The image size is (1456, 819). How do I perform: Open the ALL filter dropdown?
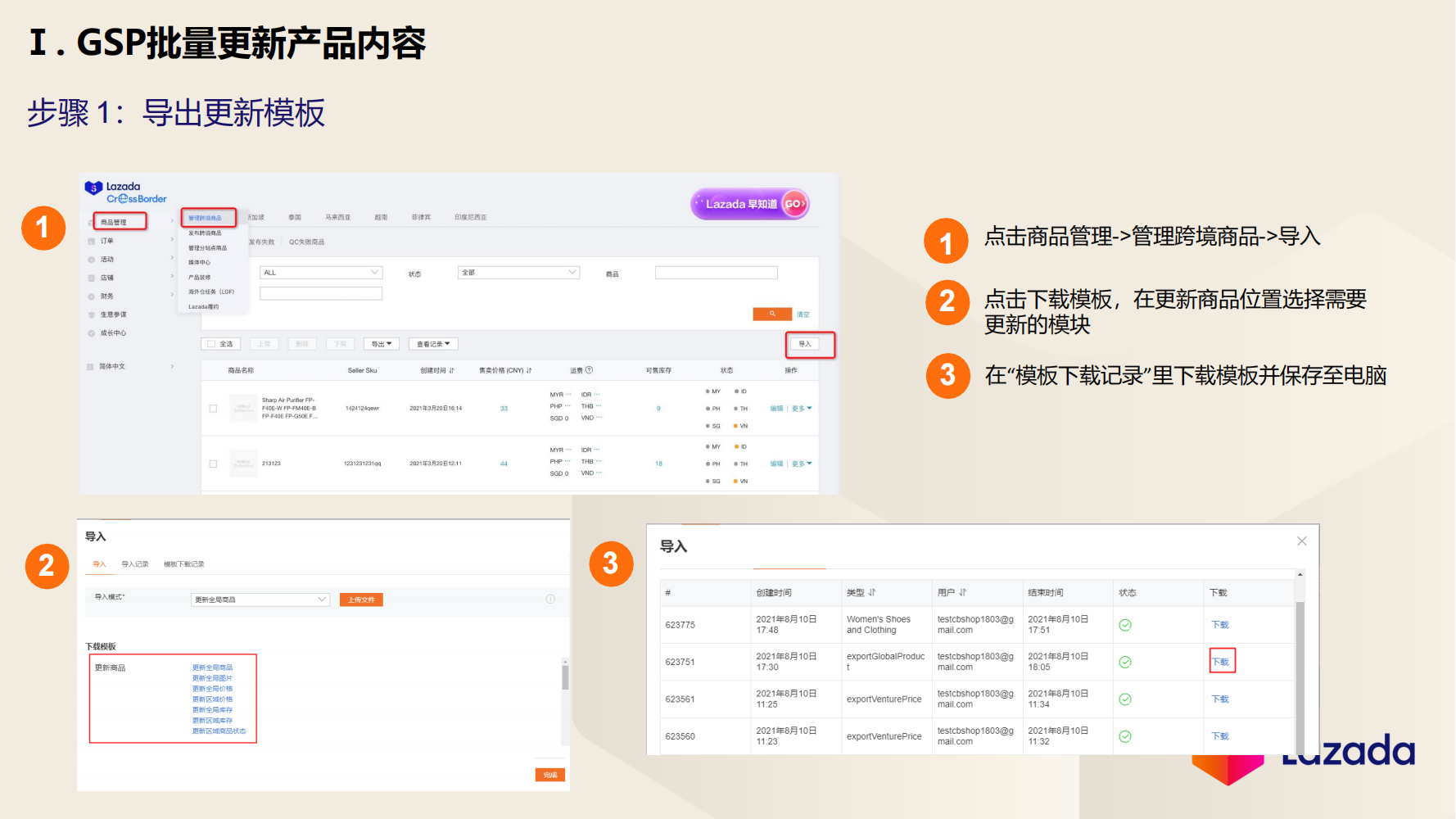click(x=321, y=272)
